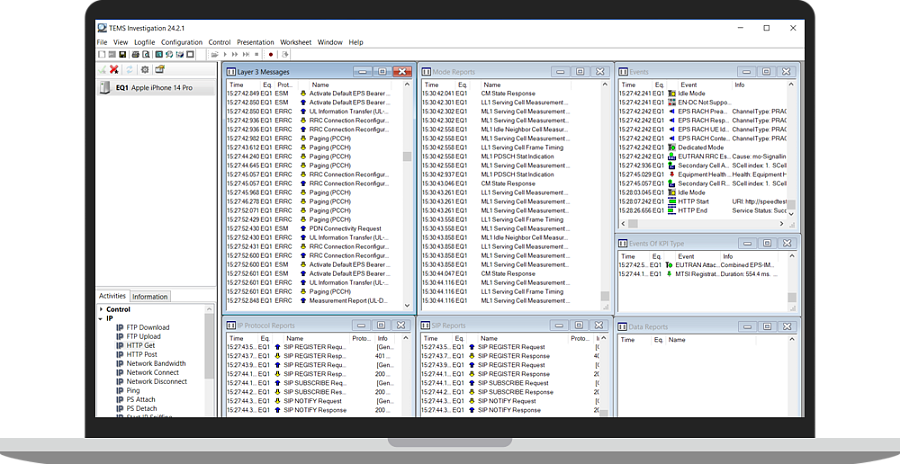Click the refresh equipment icon in left panel
Screen dimensions: 900x464
(x=130, y=70)
